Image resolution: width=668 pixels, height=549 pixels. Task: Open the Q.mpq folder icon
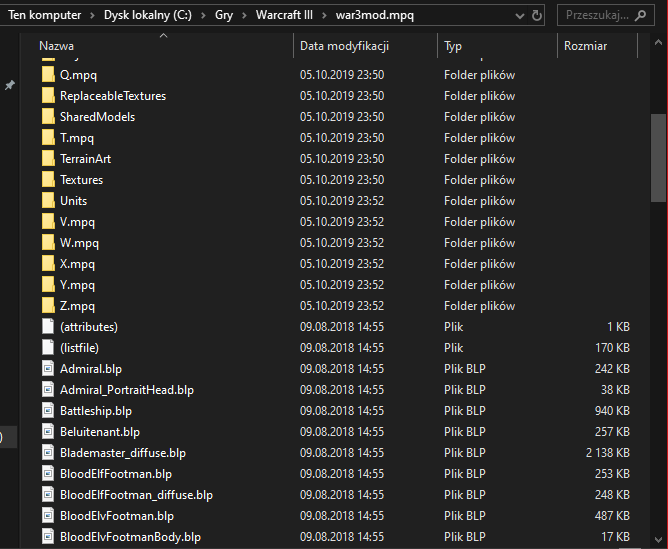pos(48,75)
